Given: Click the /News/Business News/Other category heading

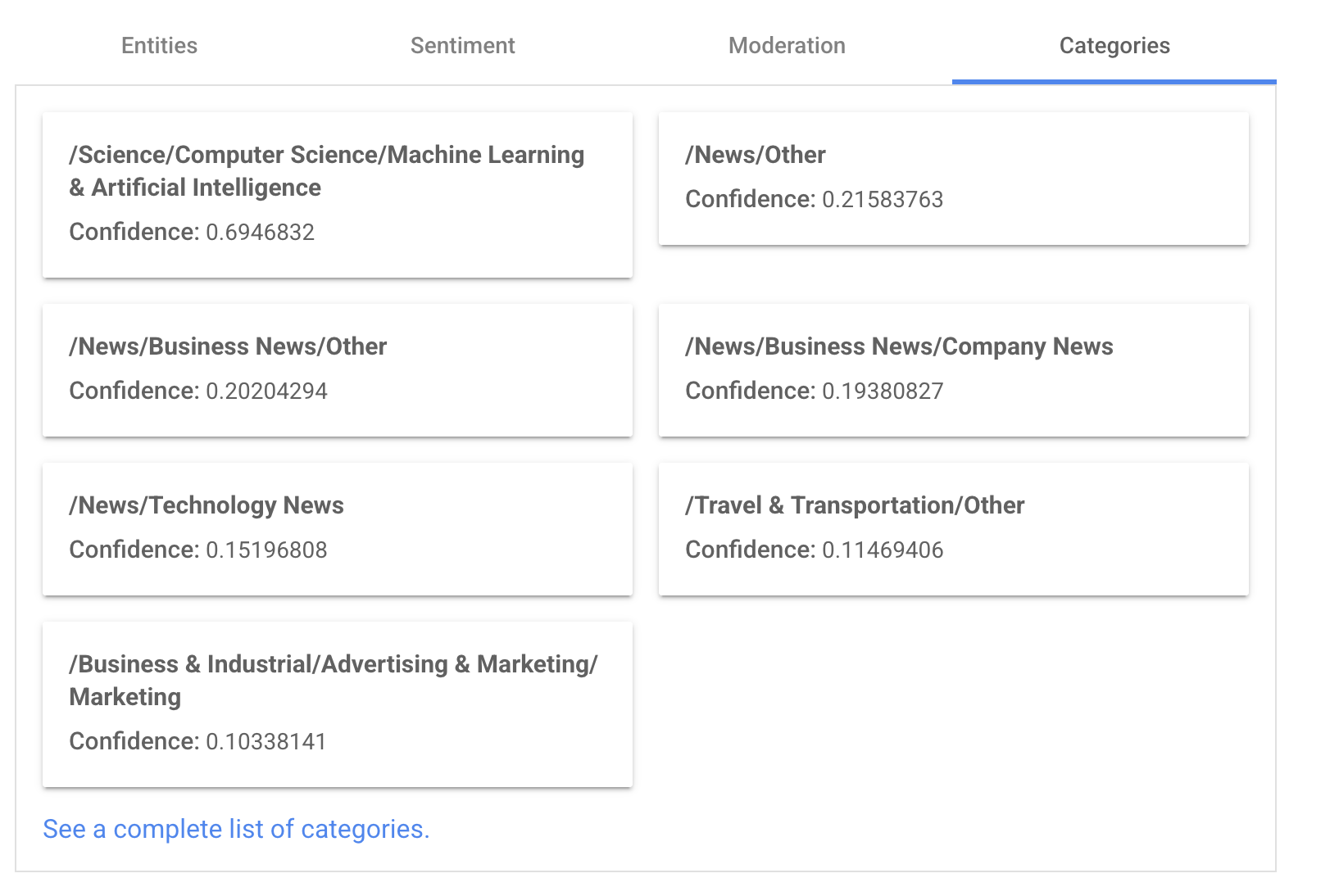Looking at the screenshot, I should pyautogui.click(x=228, y=346).
